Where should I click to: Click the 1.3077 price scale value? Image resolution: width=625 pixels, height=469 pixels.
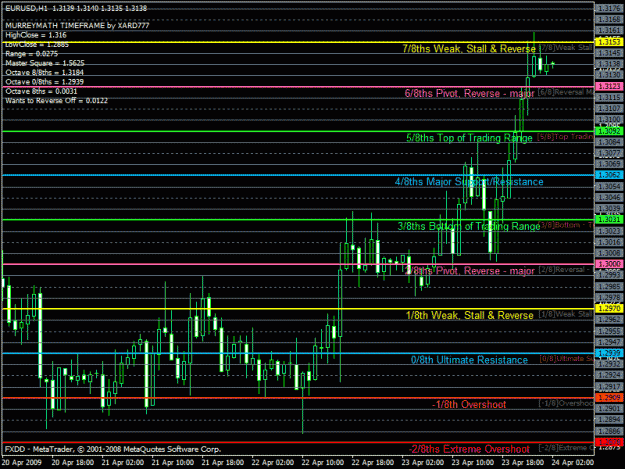point(610,153)
